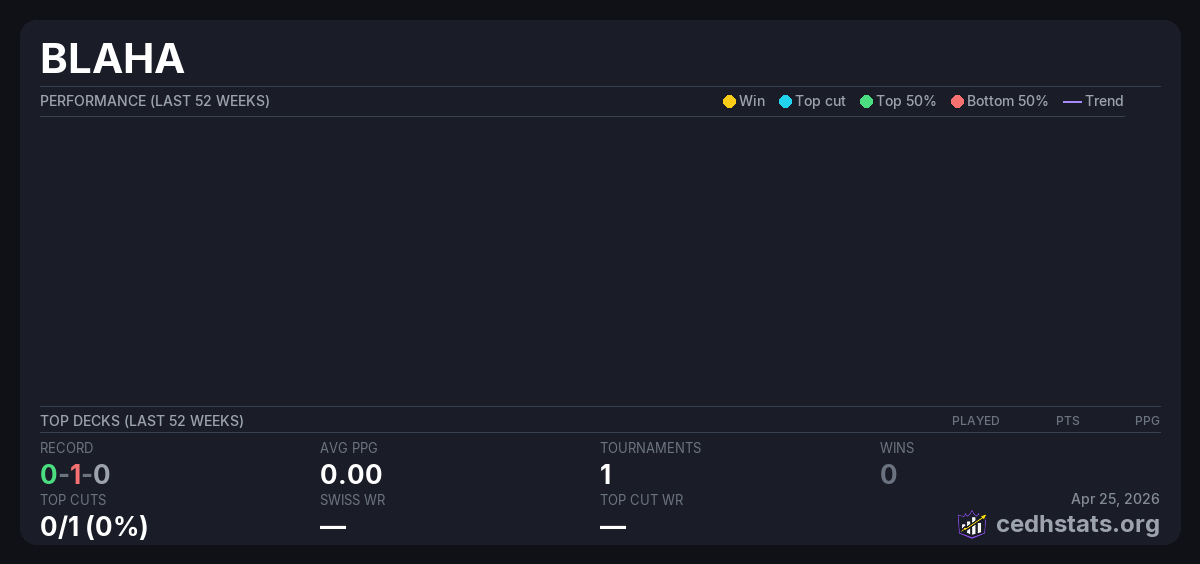Click the 0.00 average PPG value
This screenshot has width=1200, height=564.
[x=351, y=474]
